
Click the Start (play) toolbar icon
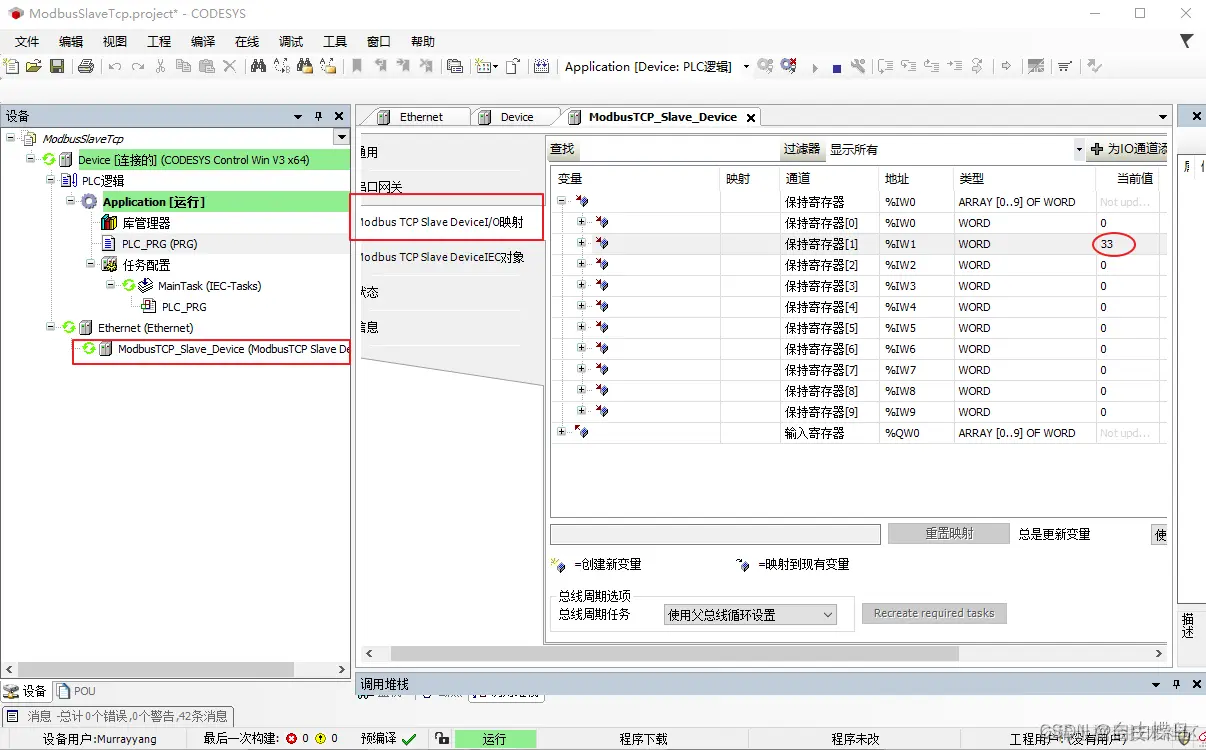(815, 68)
